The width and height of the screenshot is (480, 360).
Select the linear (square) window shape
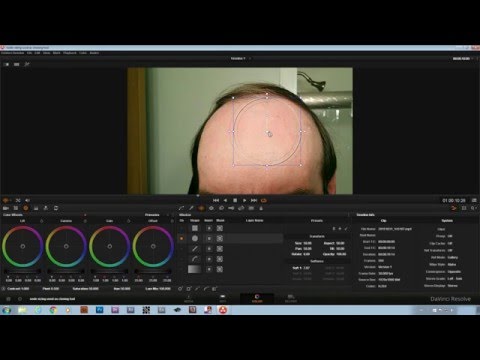point(195,228)
